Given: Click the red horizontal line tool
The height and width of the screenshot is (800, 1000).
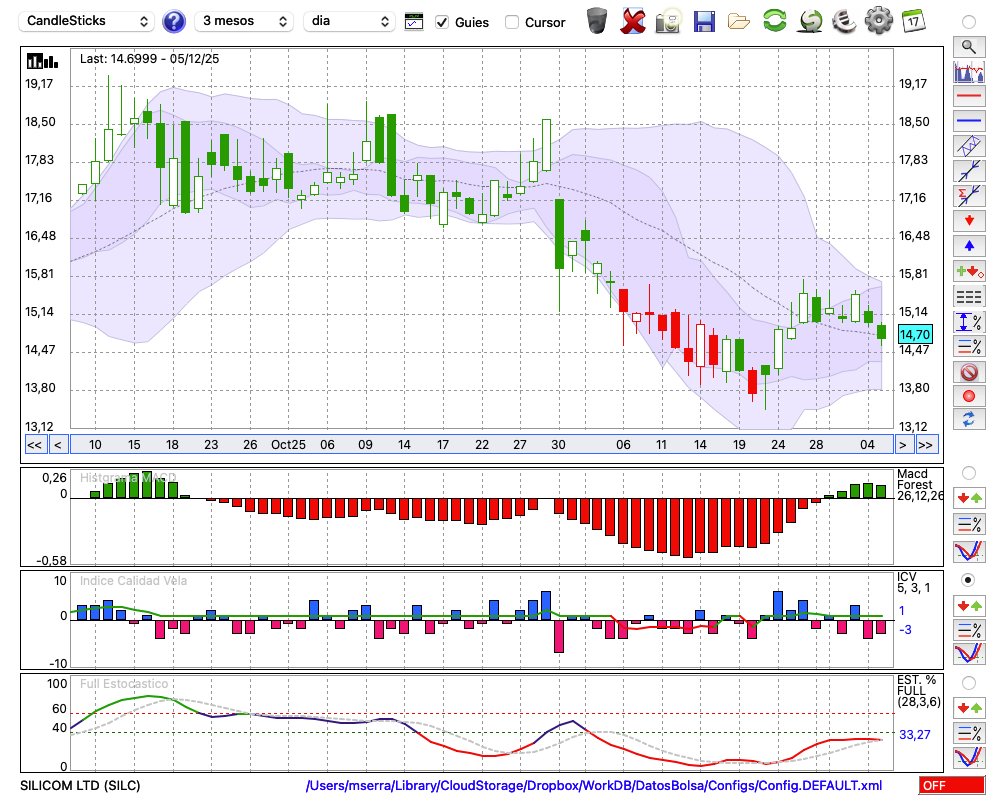Looking at the screenshot, I should click(968, 97).
